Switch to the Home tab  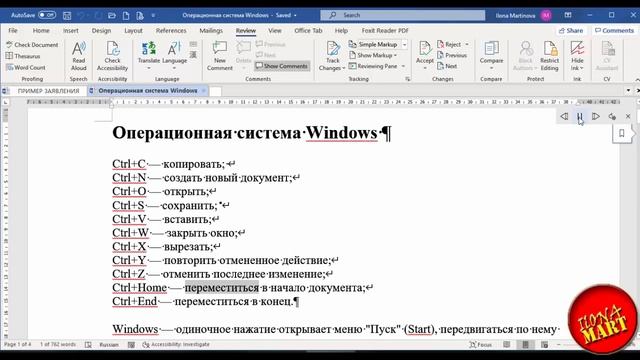tap(41, 31)
